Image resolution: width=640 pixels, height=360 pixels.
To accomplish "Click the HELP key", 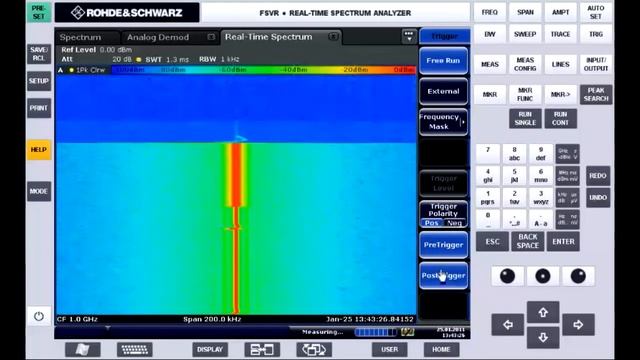I will click(39, 150).
